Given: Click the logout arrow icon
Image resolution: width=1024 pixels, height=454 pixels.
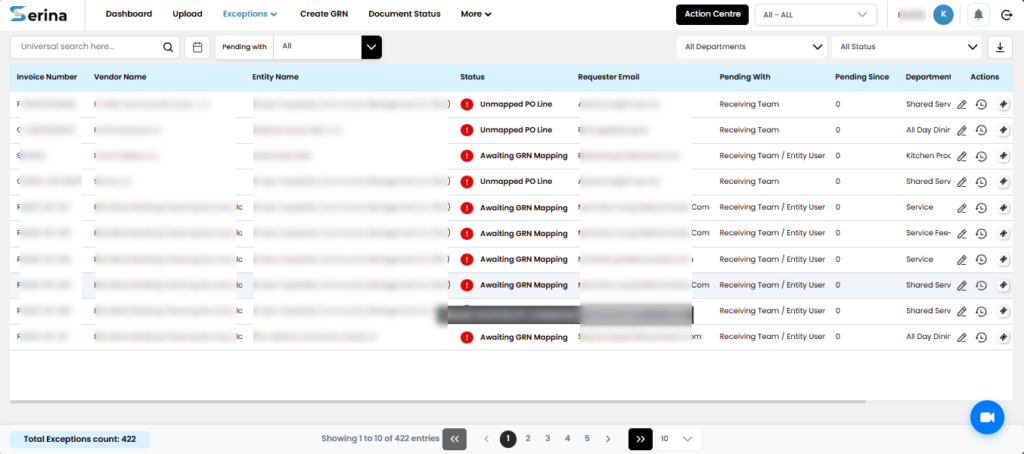Looking at the screenshot, I should click(1006, 14).
